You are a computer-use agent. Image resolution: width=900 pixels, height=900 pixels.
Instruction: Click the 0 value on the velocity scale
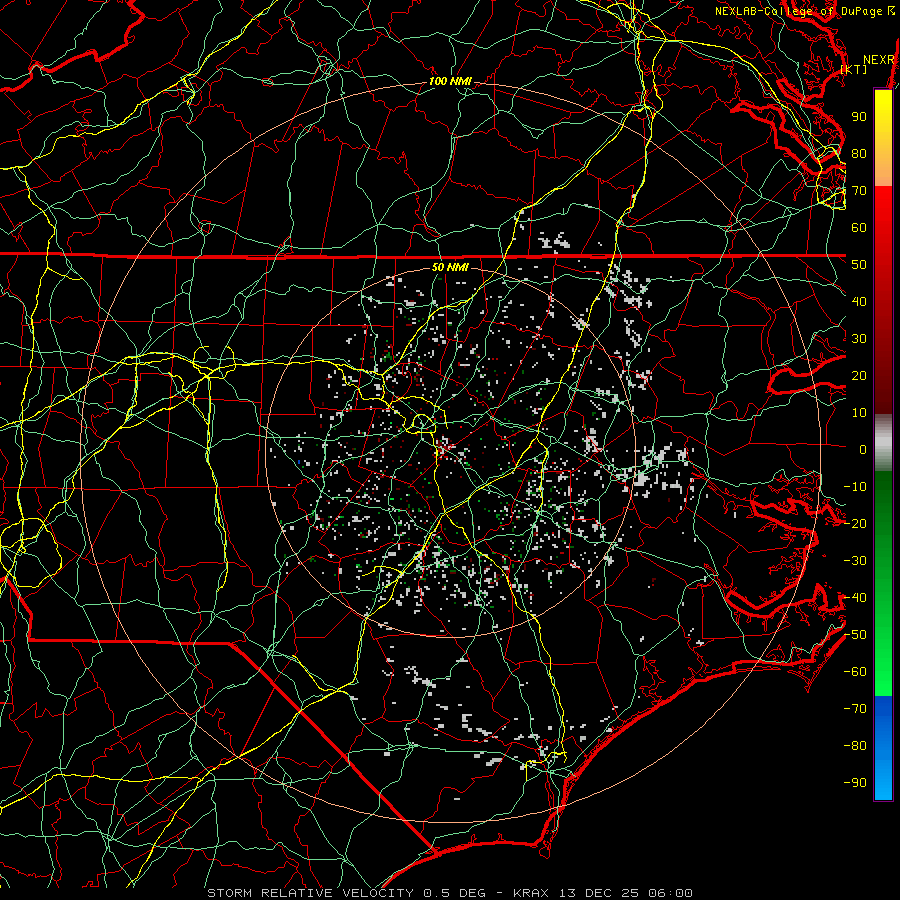(863, 449)
